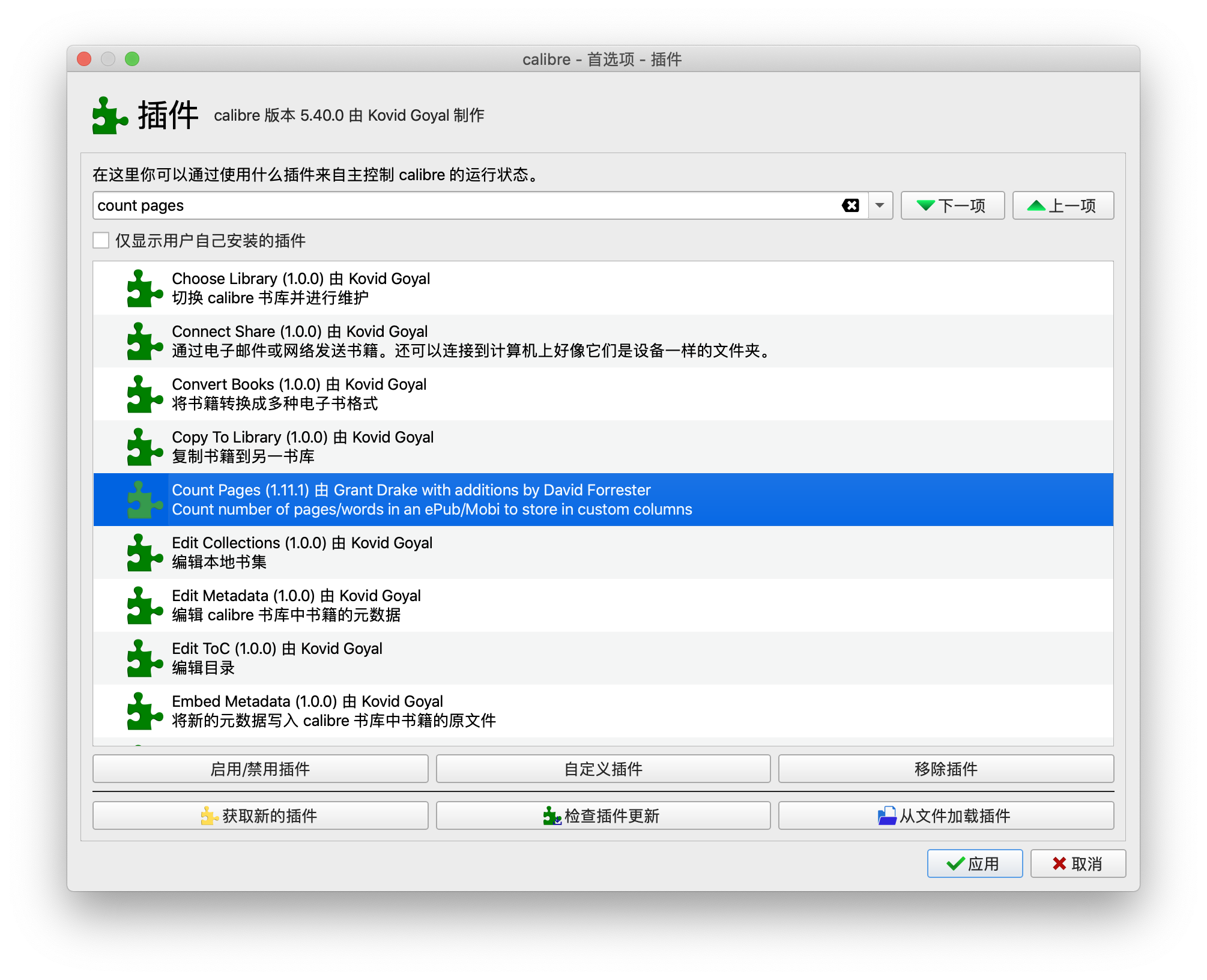Screen dimensions: 1207x980
Task: Click the Convert Books plugin puzzle icon
Action: pos(144,395)
